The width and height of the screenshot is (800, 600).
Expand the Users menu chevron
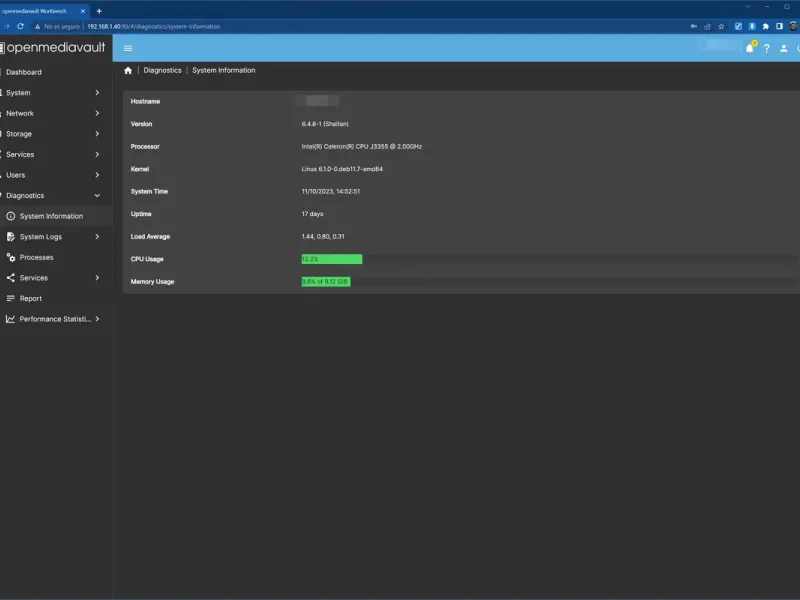coord(97,175)
